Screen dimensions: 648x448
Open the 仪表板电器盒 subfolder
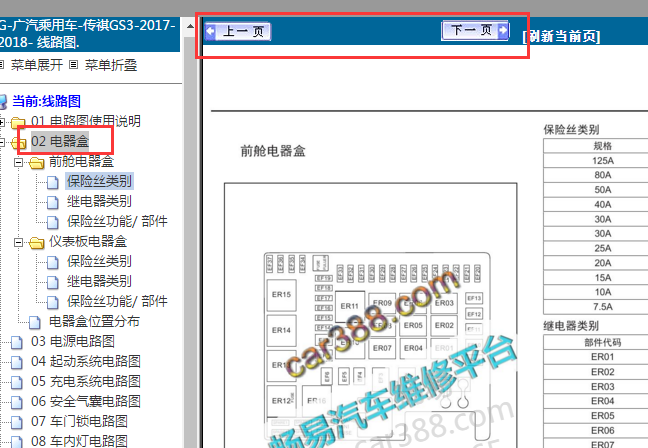pyautogui.click(x=88, y=241)
